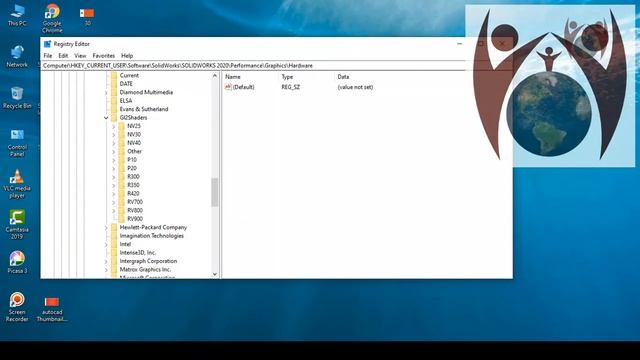Click the tree pane scrollbar thumb
Viewport: 640px width, 360px height.
click(x=215, y=192)
